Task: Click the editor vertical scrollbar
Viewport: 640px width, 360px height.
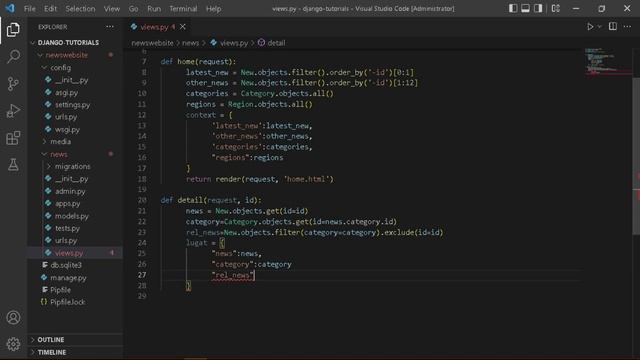Action: (x=636, y=155)
